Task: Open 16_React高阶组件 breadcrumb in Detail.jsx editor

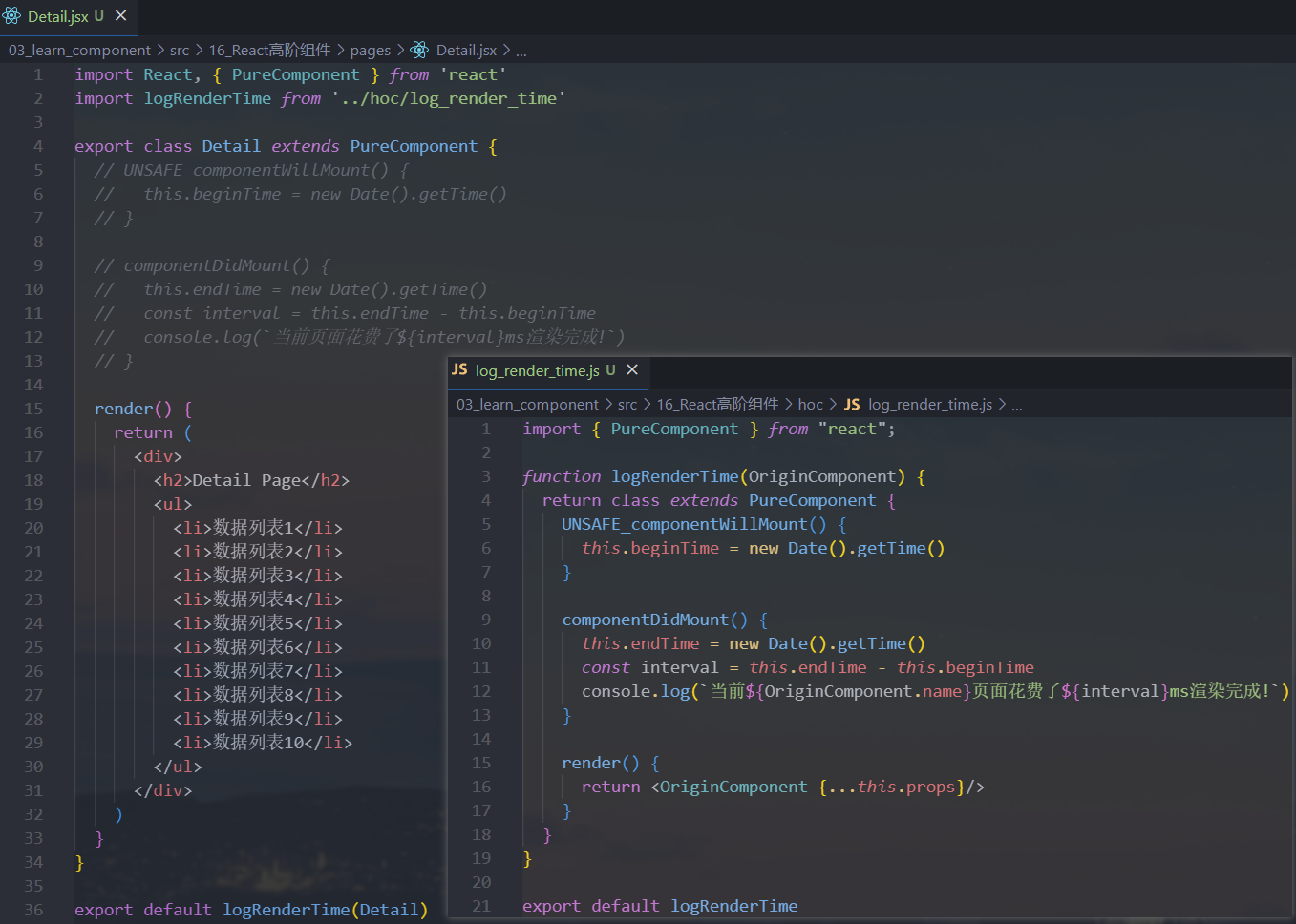Action: coord(269,50)
